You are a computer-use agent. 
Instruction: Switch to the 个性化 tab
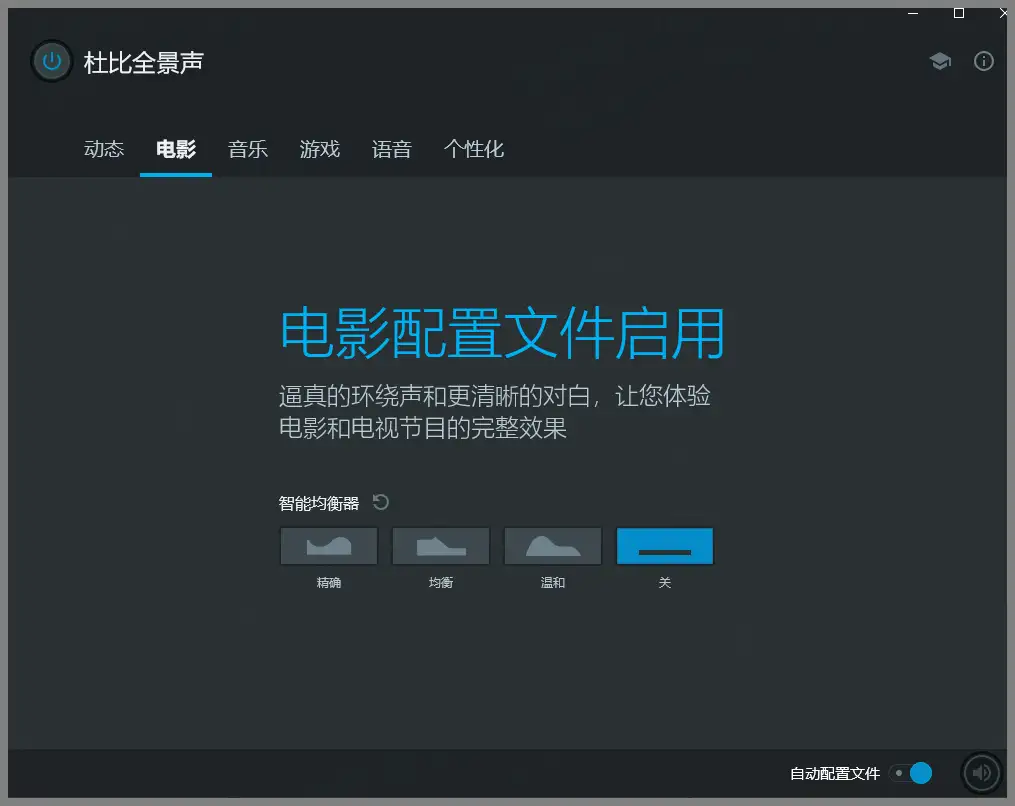point(474,150)
